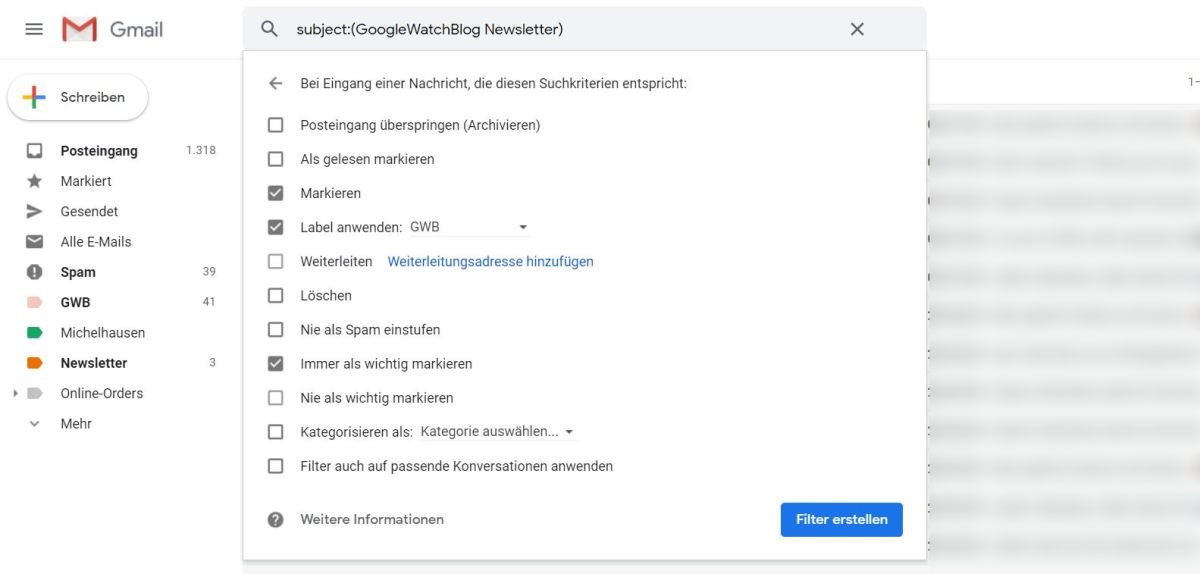Check the Als gelesen markieren box
The width and height of the screenshot is (1200, 574).
[x=276, y=159]
